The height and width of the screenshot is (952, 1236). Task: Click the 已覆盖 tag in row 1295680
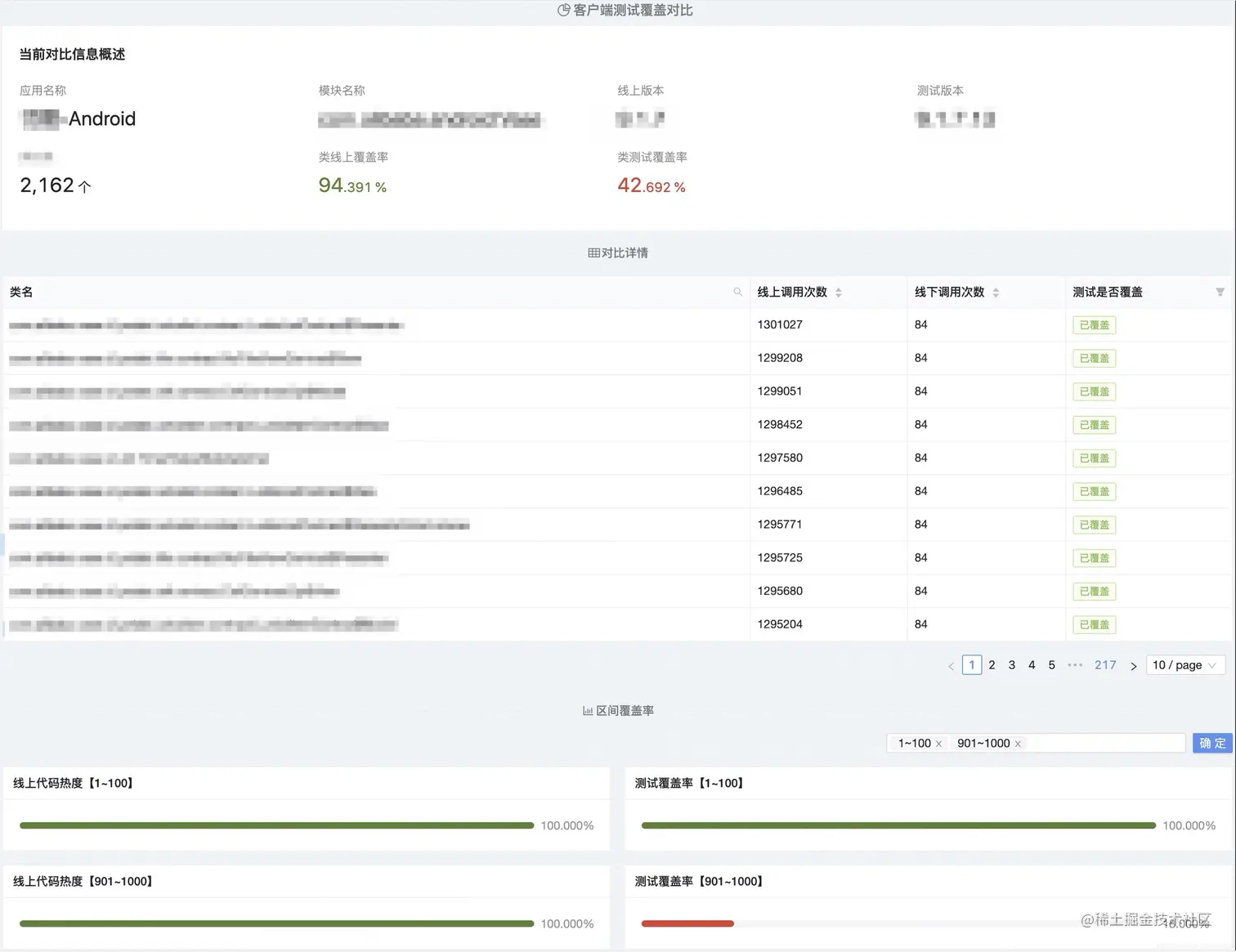point(1094,592)
